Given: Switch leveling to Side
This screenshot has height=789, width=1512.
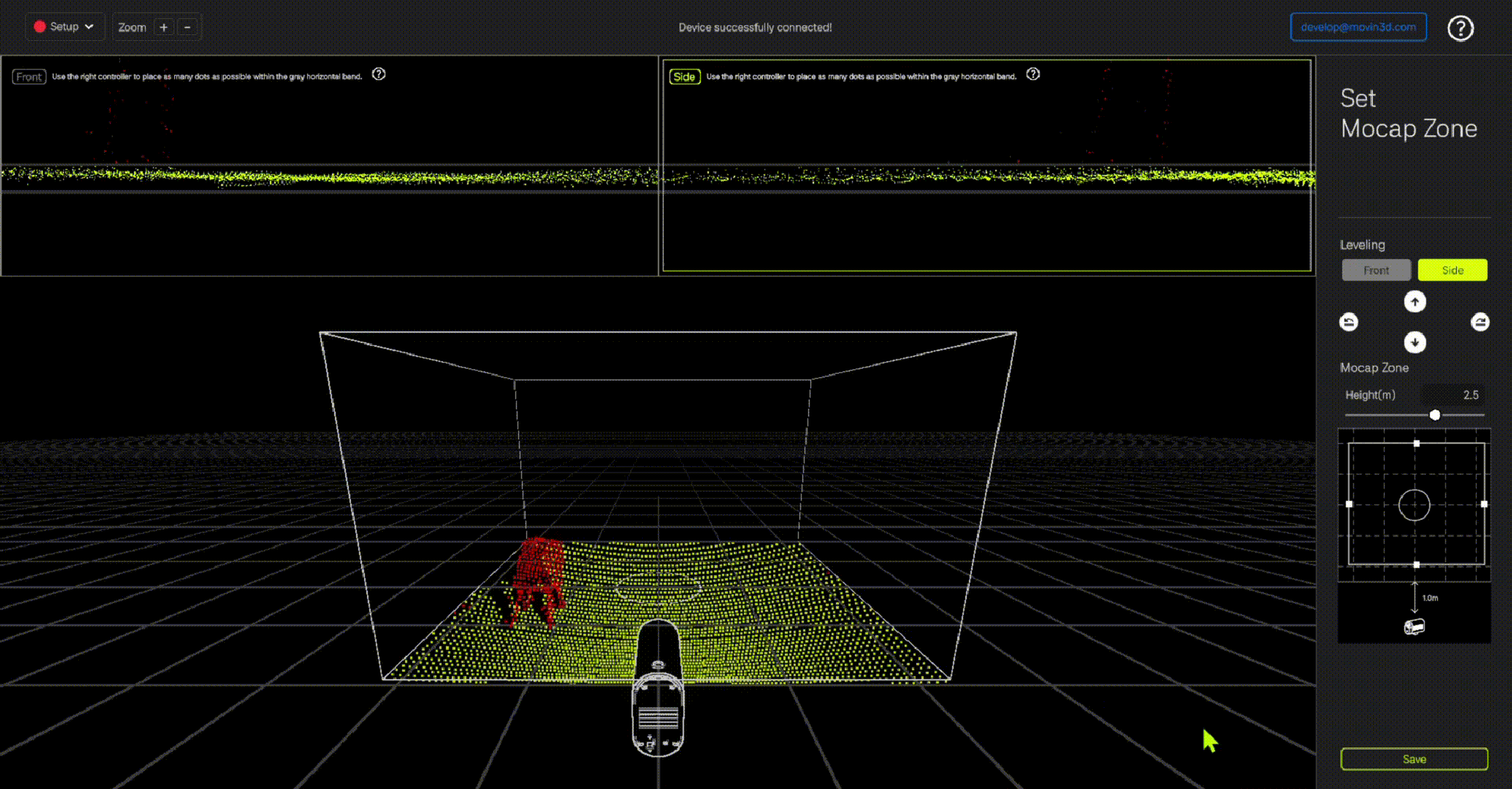Looking at the screenshot, I should [1452, 270].
